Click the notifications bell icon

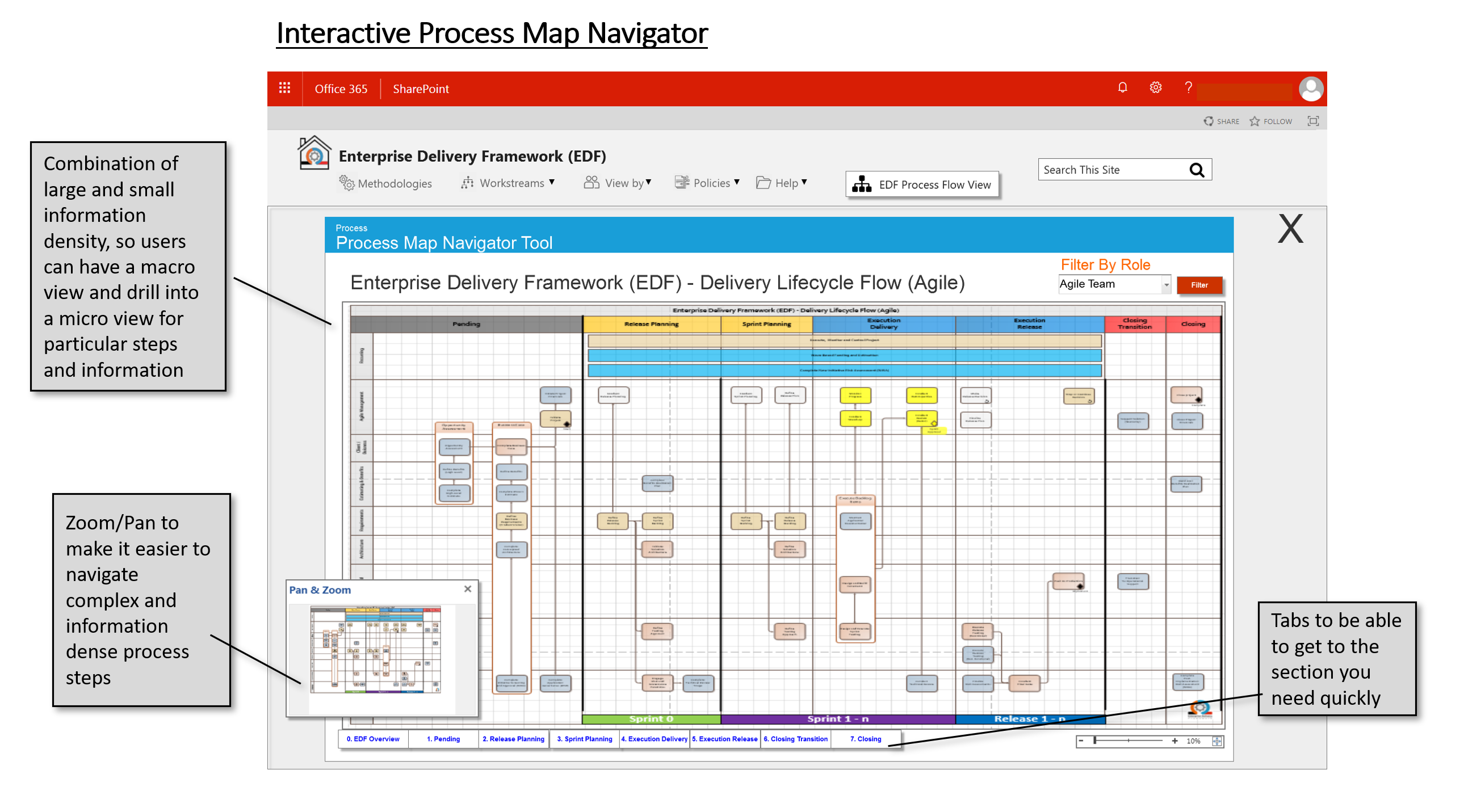(x=1122, y=87)
